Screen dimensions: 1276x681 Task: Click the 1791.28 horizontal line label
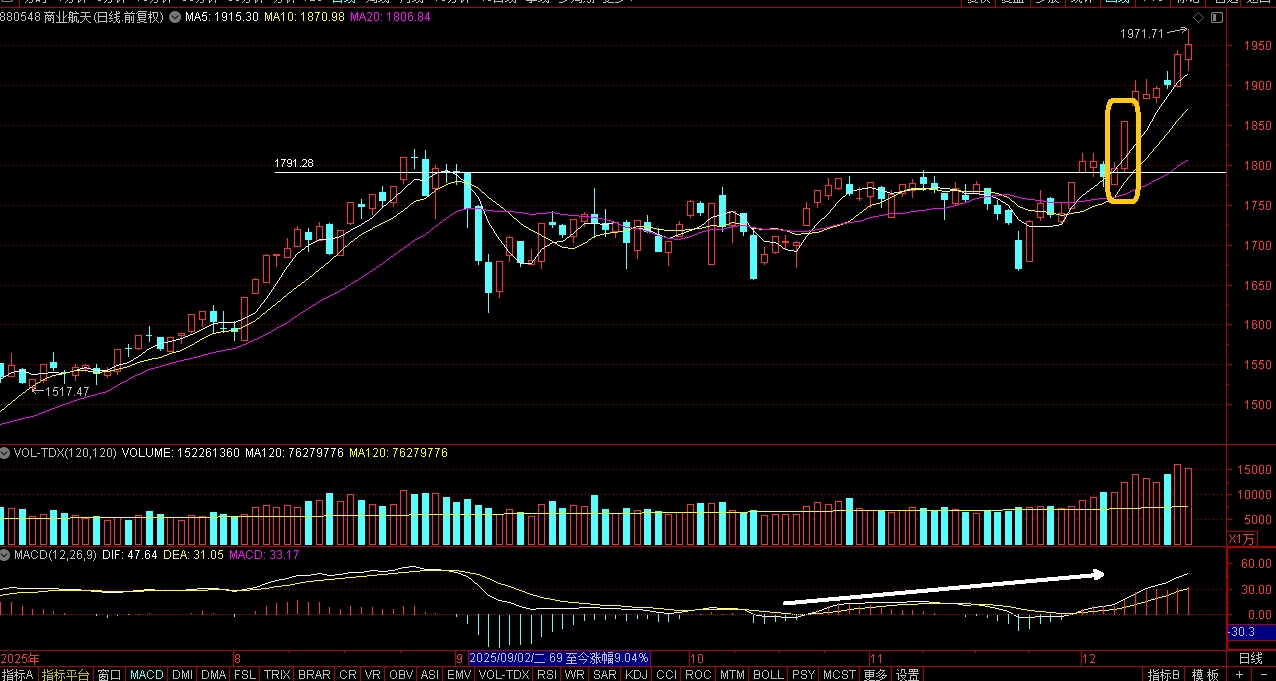pyautogui.click(x=294, y=163)
